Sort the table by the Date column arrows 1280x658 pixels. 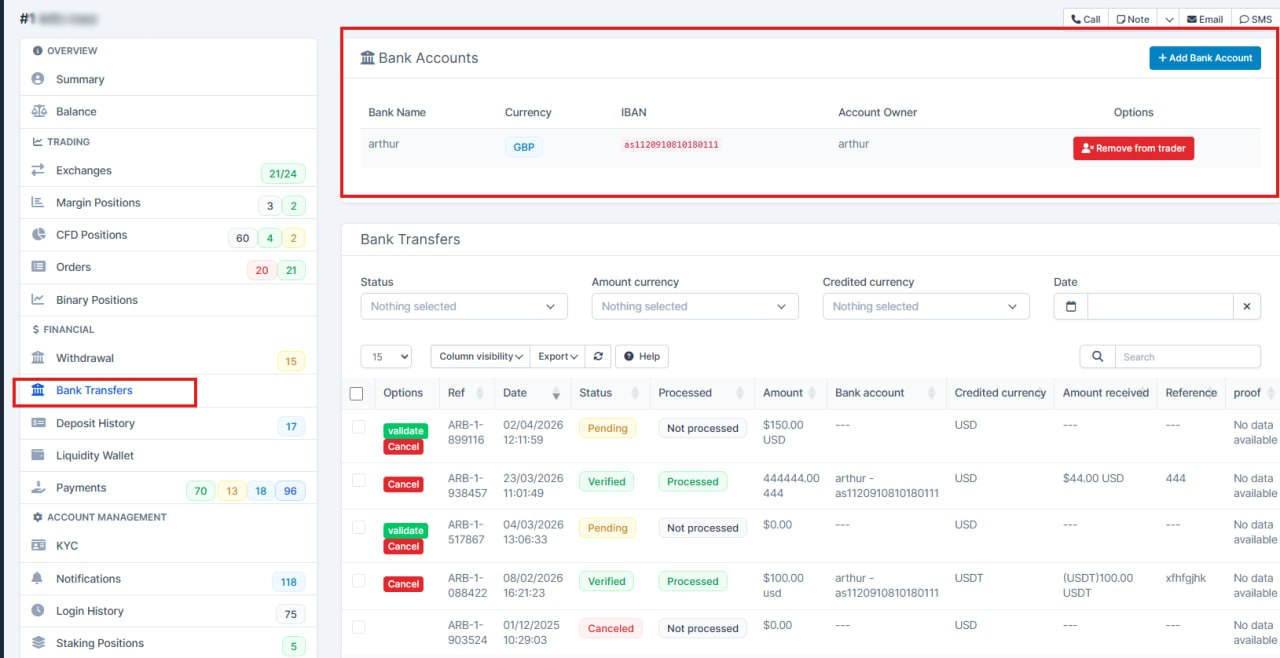(x=556, y=393)
